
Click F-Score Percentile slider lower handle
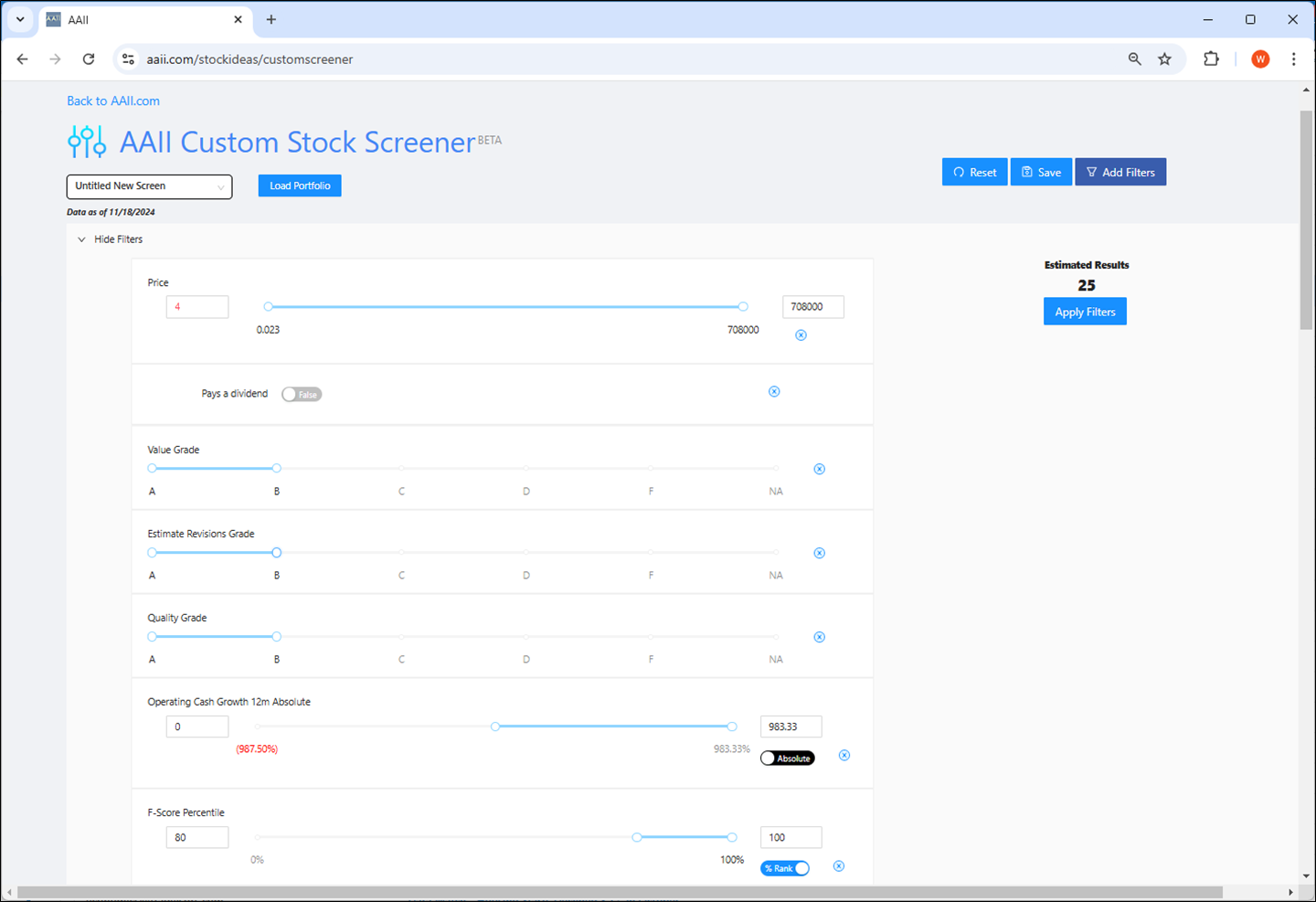637,837
